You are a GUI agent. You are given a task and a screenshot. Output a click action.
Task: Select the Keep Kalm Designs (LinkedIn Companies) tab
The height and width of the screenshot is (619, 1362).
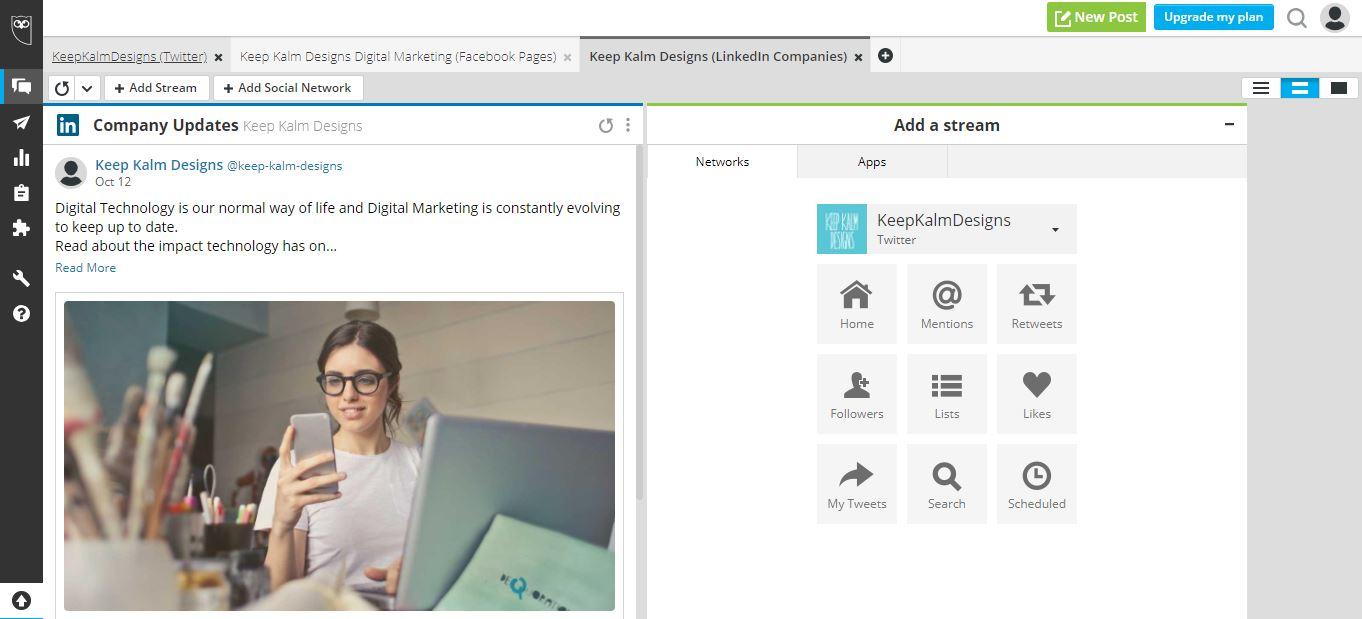(718, 57)
